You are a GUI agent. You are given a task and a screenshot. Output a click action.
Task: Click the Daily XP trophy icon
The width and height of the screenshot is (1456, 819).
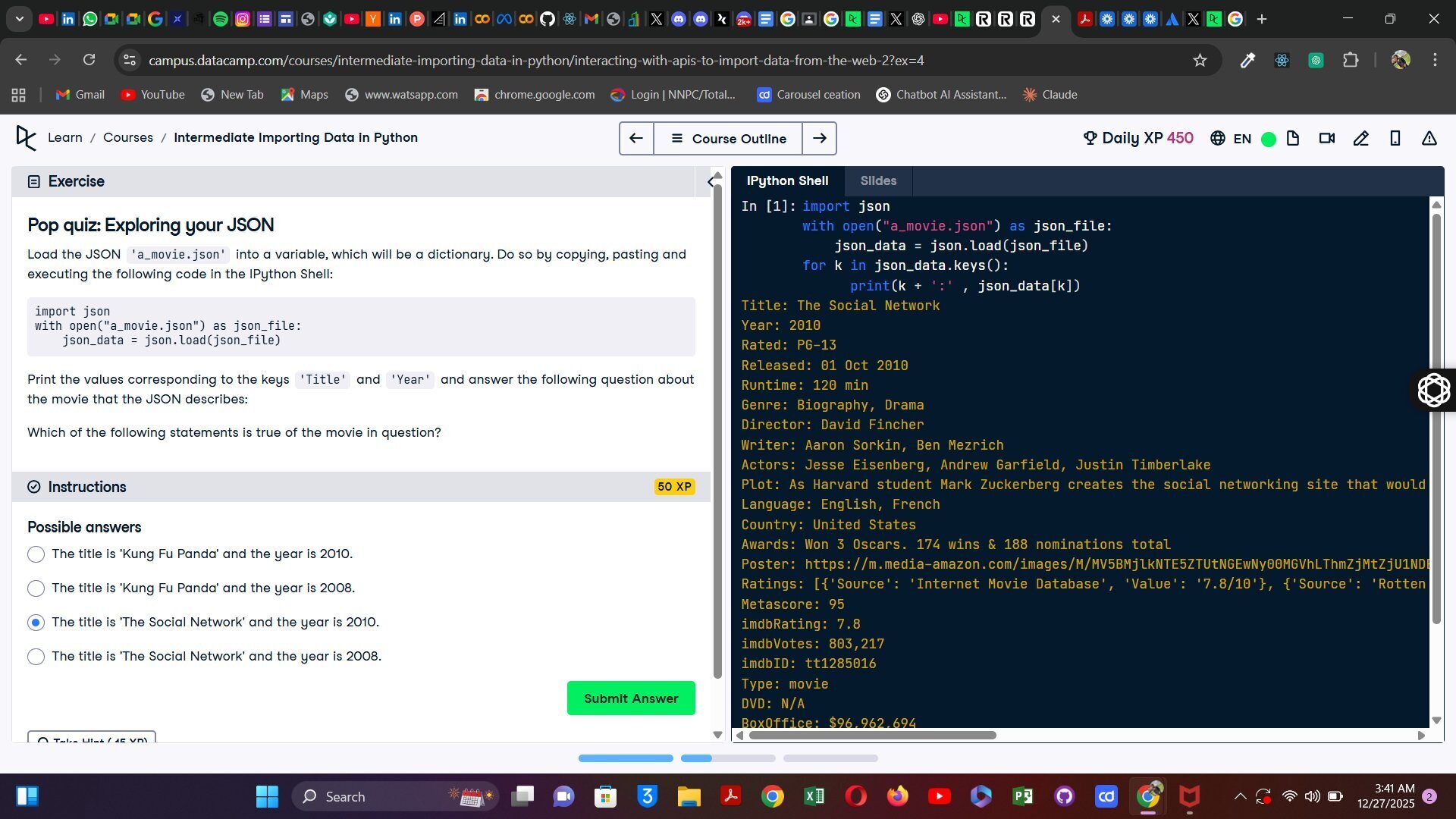pos(1090,138)
